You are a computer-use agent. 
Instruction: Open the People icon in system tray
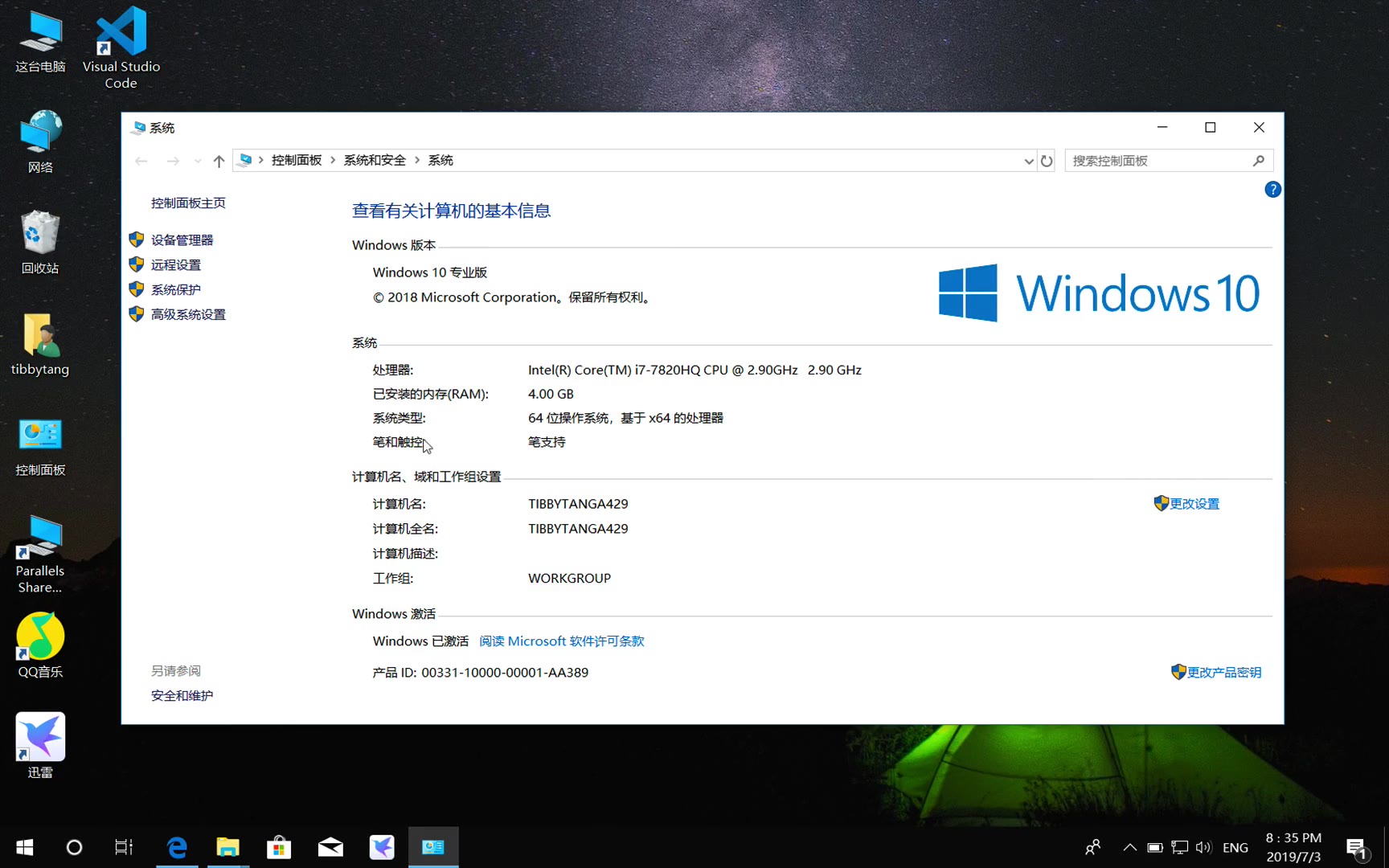tap(1093, 847)
